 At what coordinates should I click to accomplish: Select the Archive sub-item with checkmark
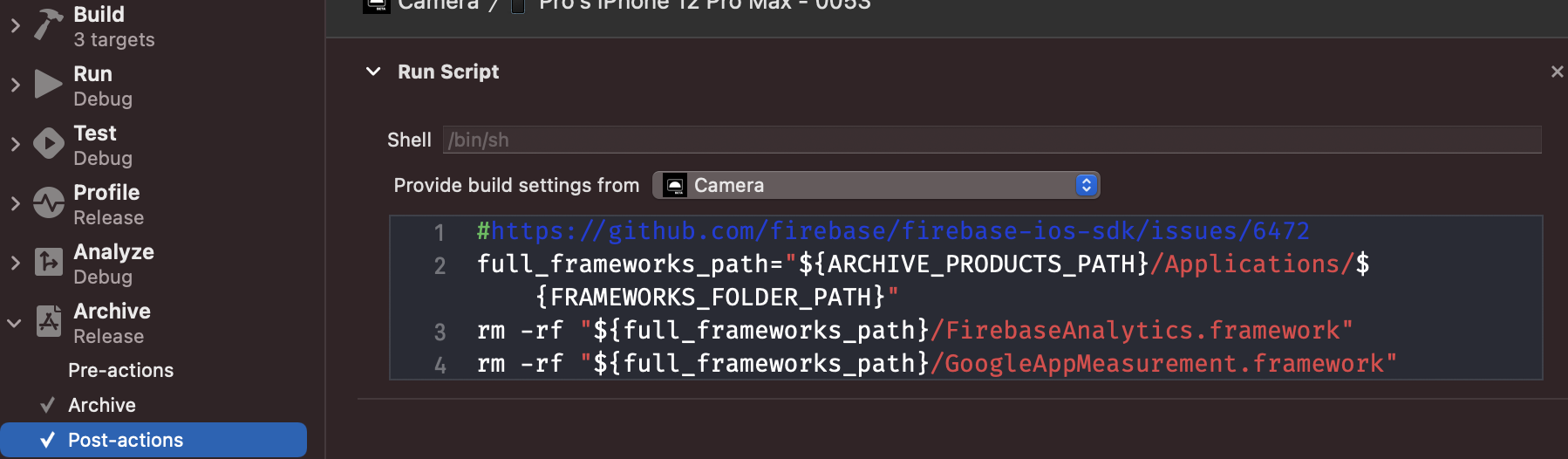click(102, 405)
